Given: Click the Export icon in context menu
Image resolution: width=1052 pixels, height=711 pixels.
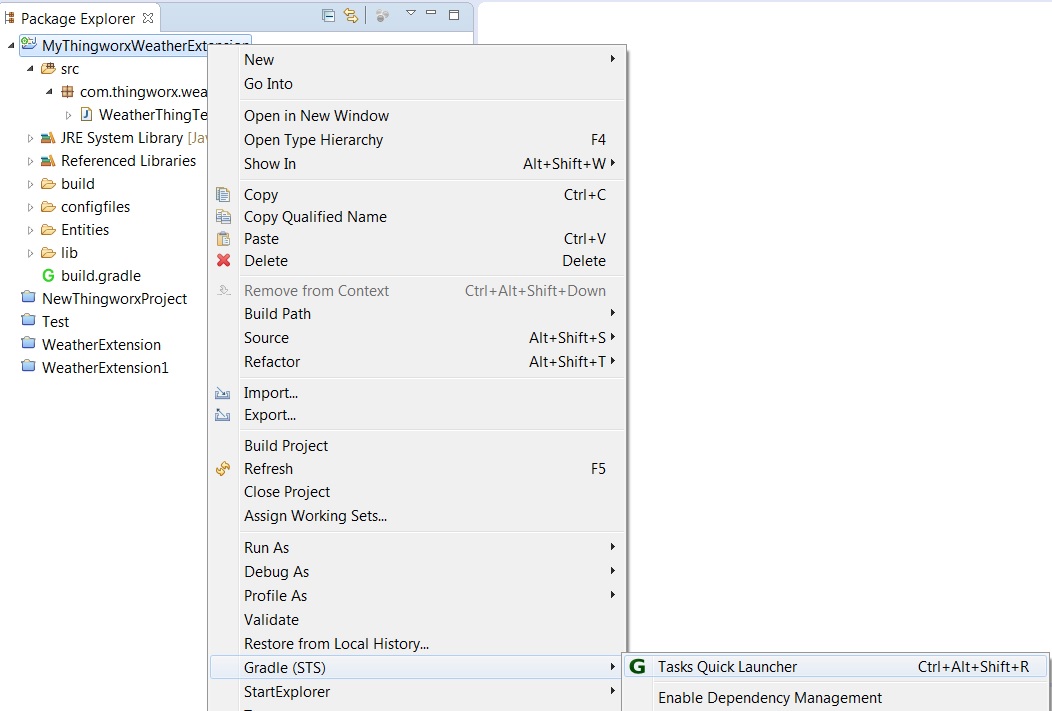Looking at the screenshot, I should pyautogui.click(x=224, y=414).
